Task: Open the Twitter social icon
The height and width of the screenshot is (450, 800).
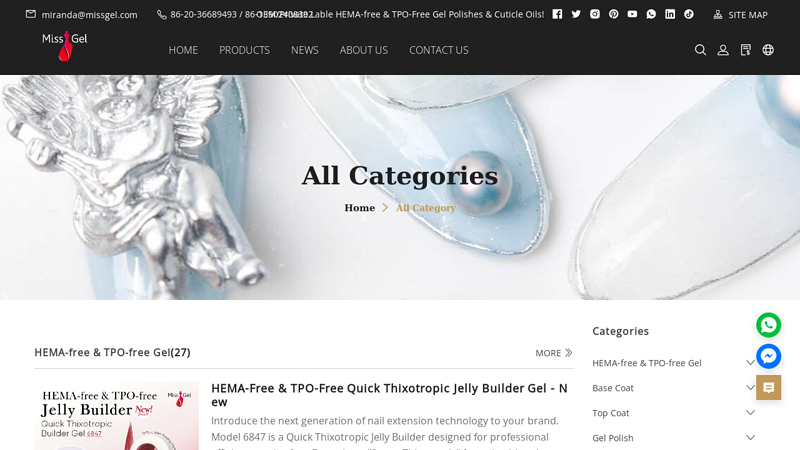Action: tap(576, 14)
